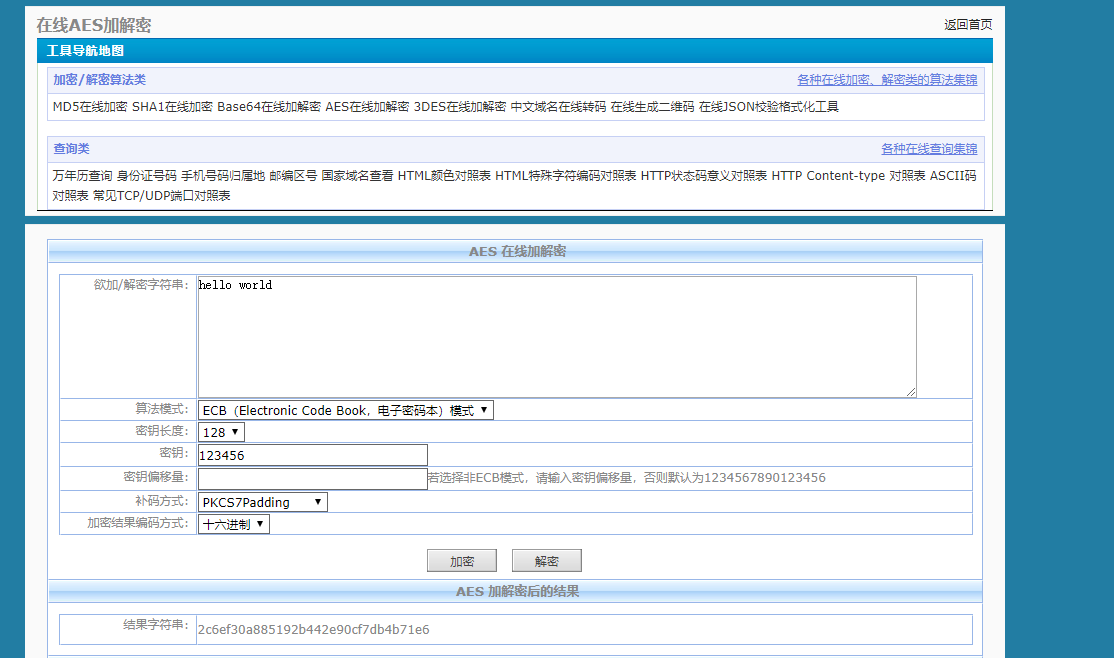The width and height of the screenshot is (1114, 658).
Task: Go to Base64在线加解密
Action: pyautogui.click(x=269, y=107)
